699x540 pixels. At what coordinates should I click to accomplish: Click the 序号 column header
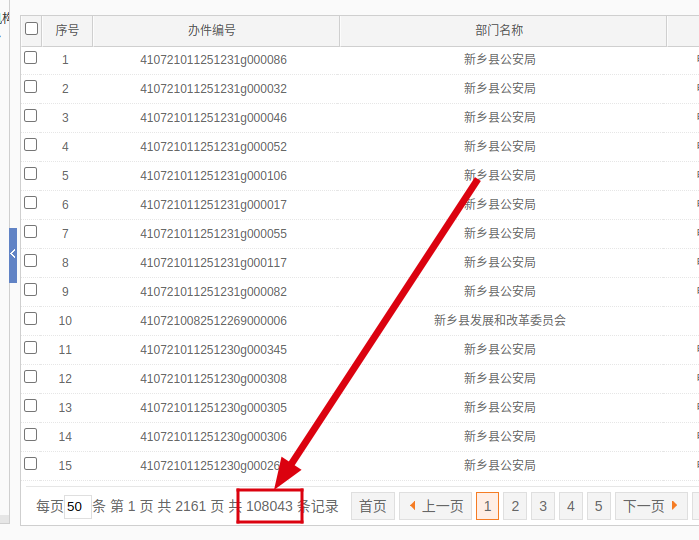point(67,31)
